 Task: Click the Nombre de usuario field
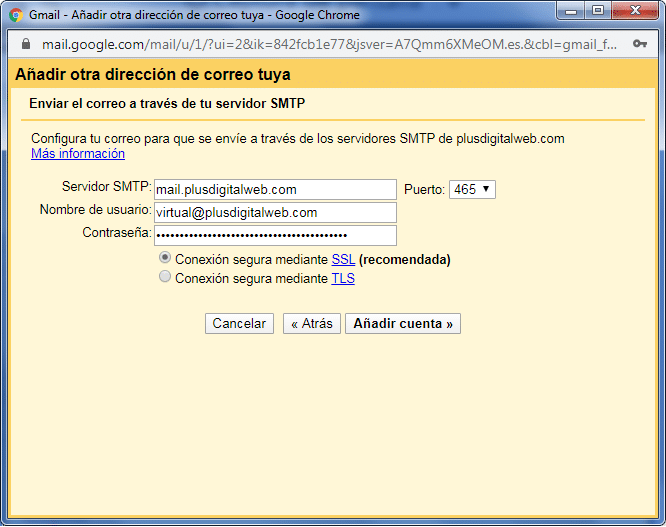tap(275, 212)
